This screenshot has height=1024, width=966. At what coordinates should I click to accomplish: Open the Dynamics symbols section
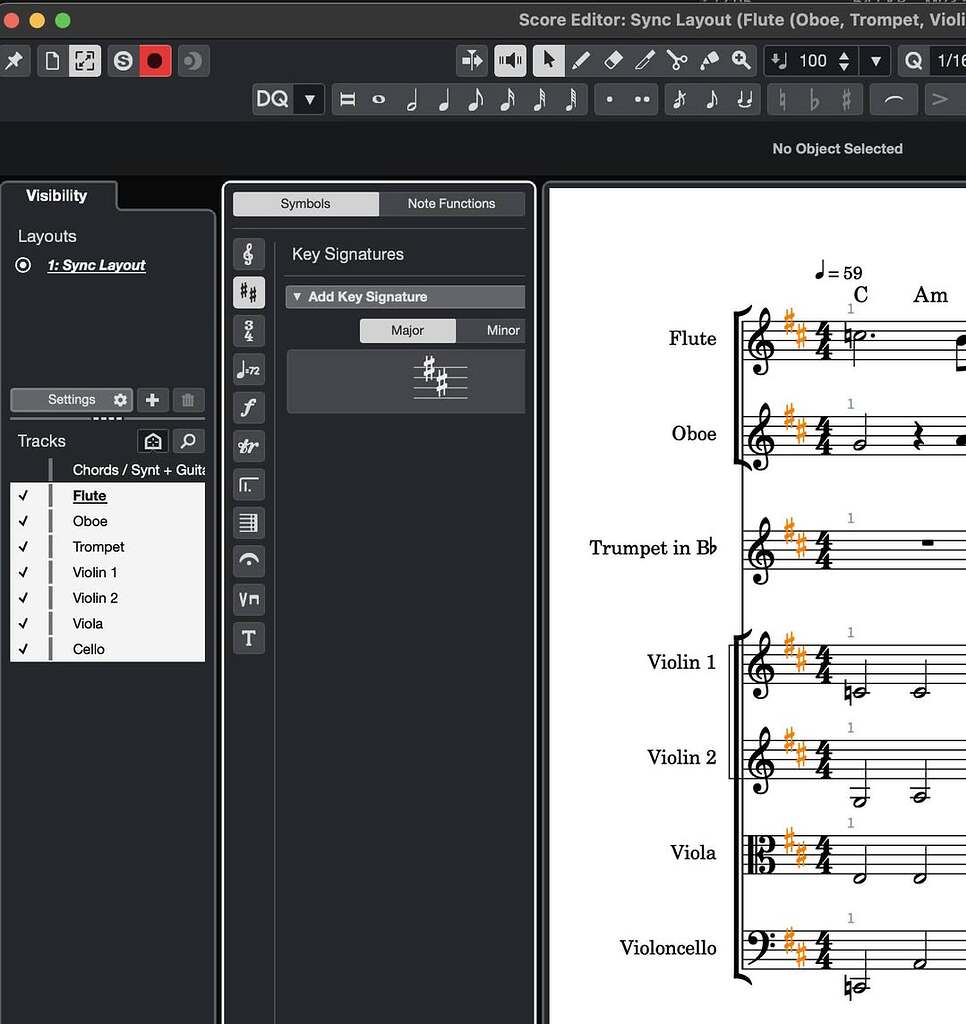point(248,407)
